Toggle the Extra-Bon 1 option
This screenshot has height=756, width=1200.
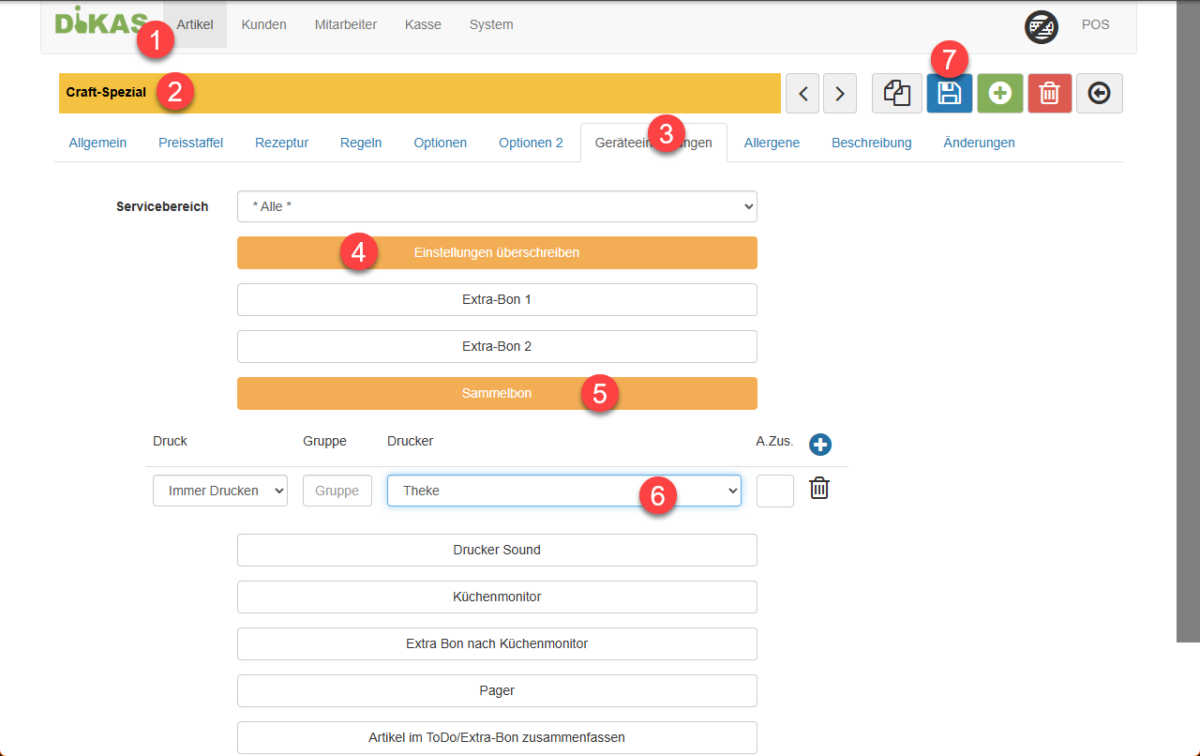(496, 299)
